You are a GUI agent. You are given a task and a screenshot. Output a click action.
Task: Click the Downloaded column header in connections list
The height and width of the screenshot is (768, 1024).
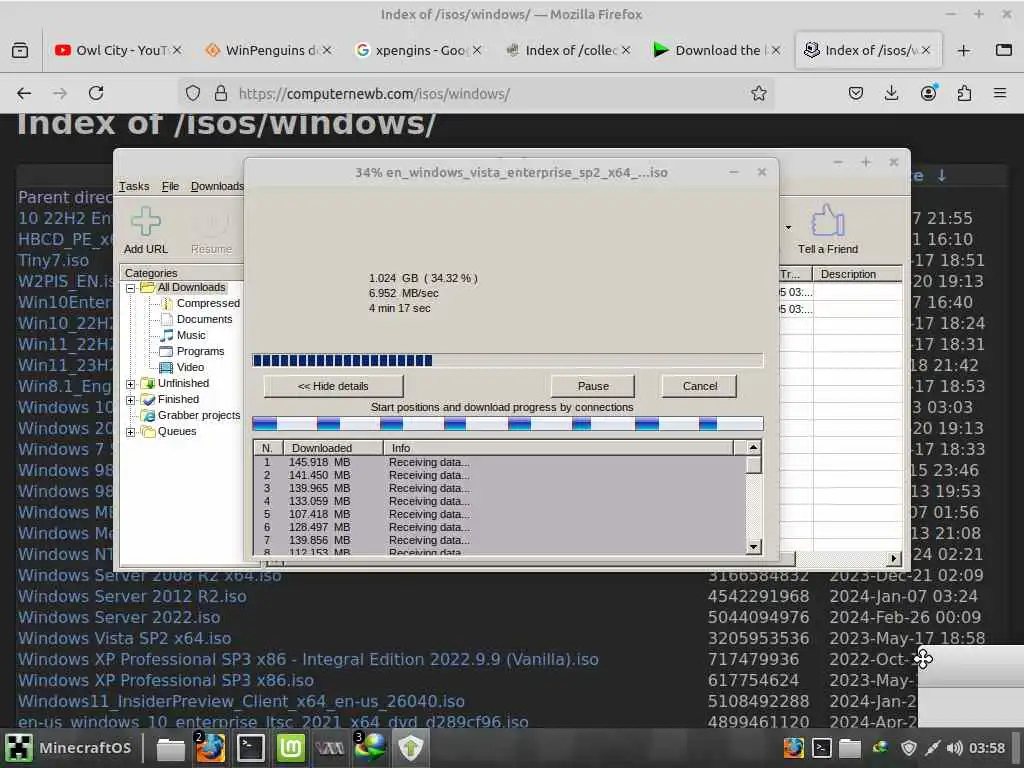click(x=333, y=448)
